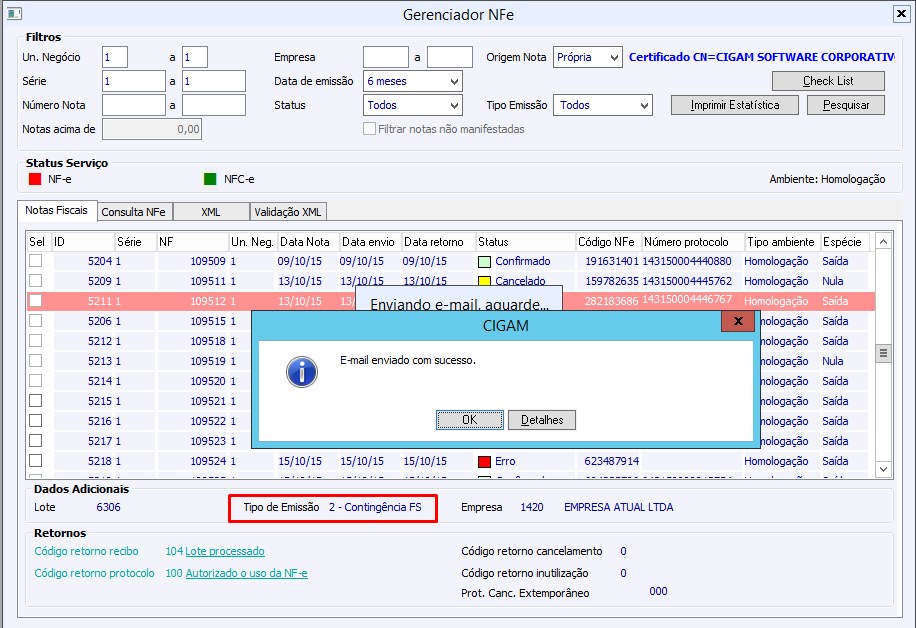This screenshot has height=628, width=916.
Task: Click the first Empresa input field
Action: (x=386, y=57)
